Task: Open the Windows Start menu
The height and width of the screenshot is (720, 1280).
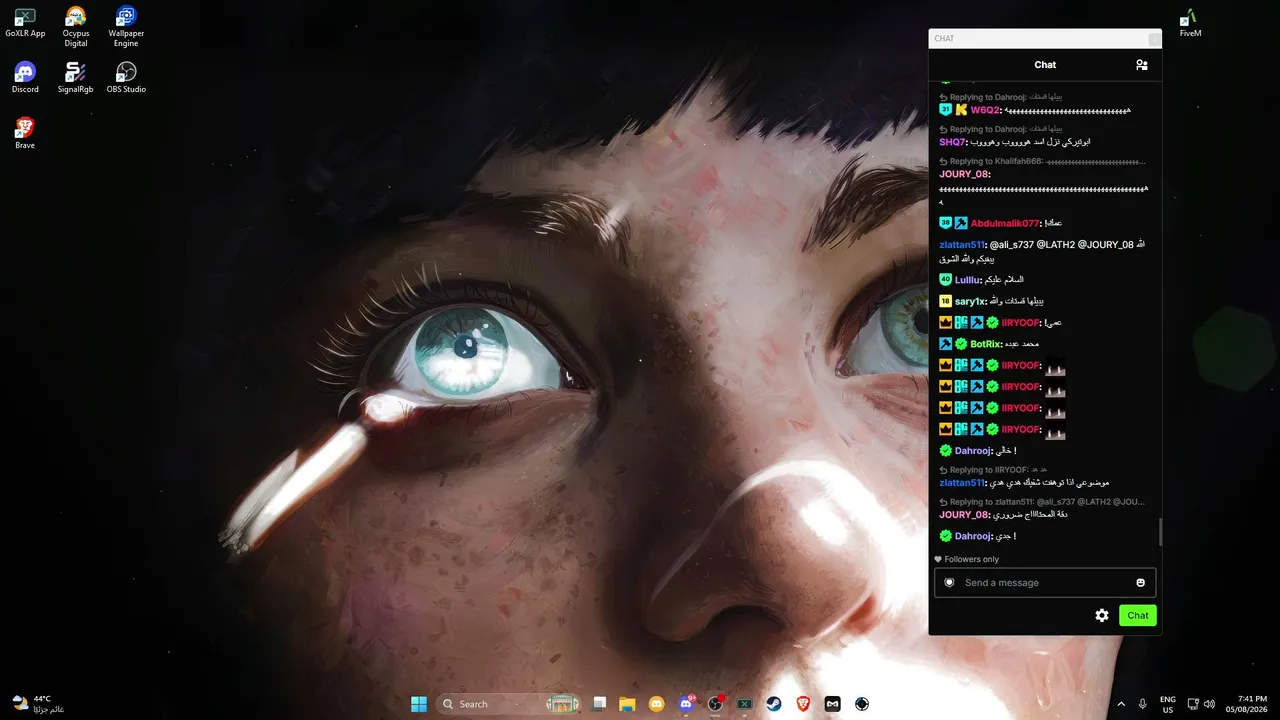Action: click(419, 704)
